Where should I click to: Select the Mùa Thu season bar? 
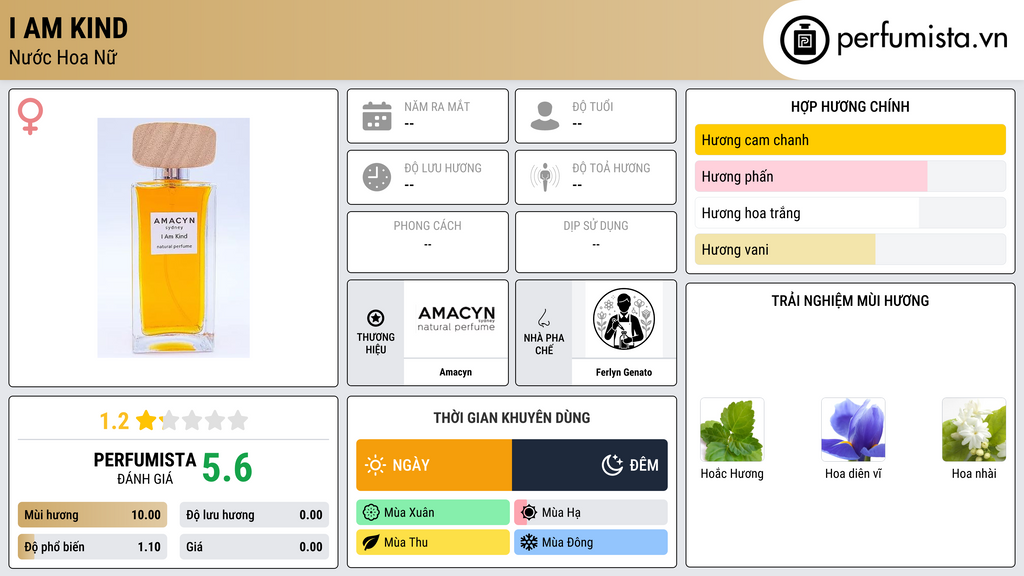pos(433,543)
